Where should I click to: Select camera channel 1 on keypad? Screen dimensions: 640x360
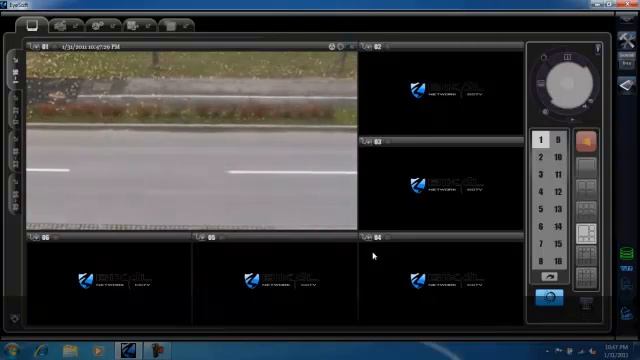pyautogui.click(x=540, y=140)
